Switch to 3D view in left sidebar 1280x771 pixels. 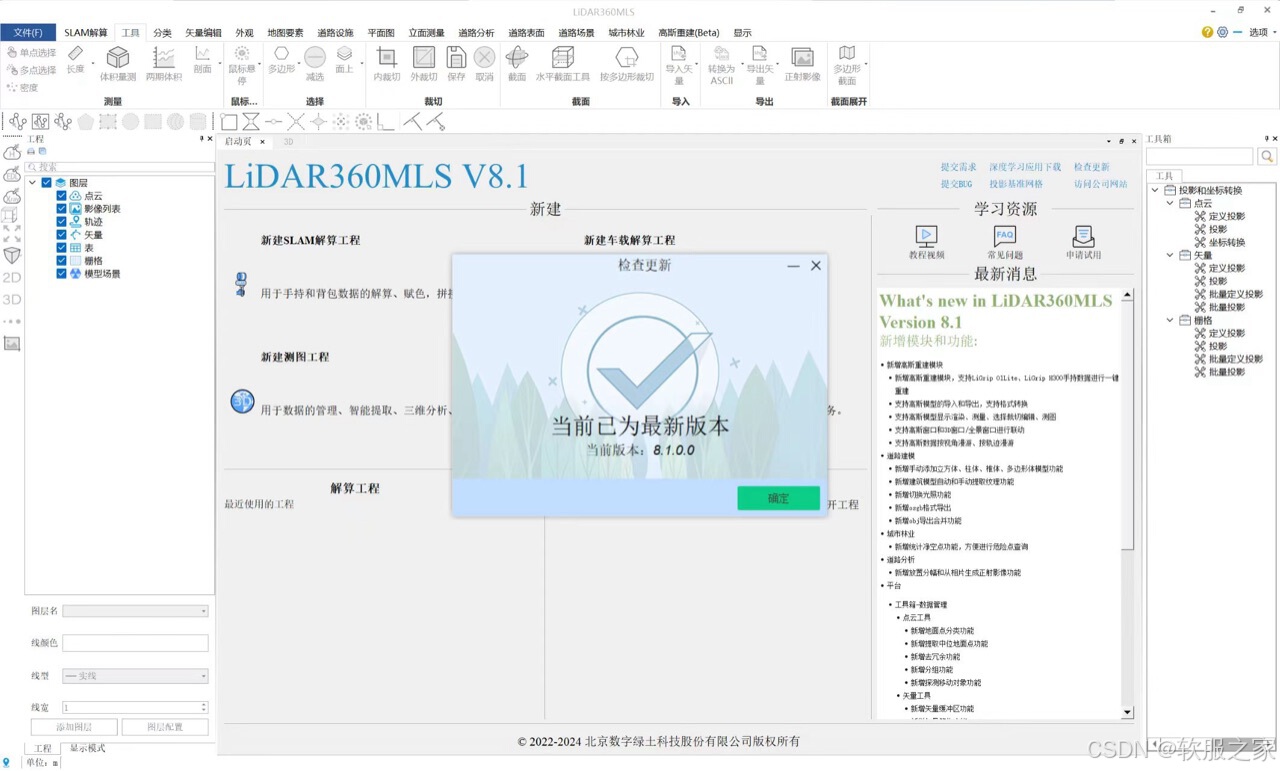click(x=12, y=299)
